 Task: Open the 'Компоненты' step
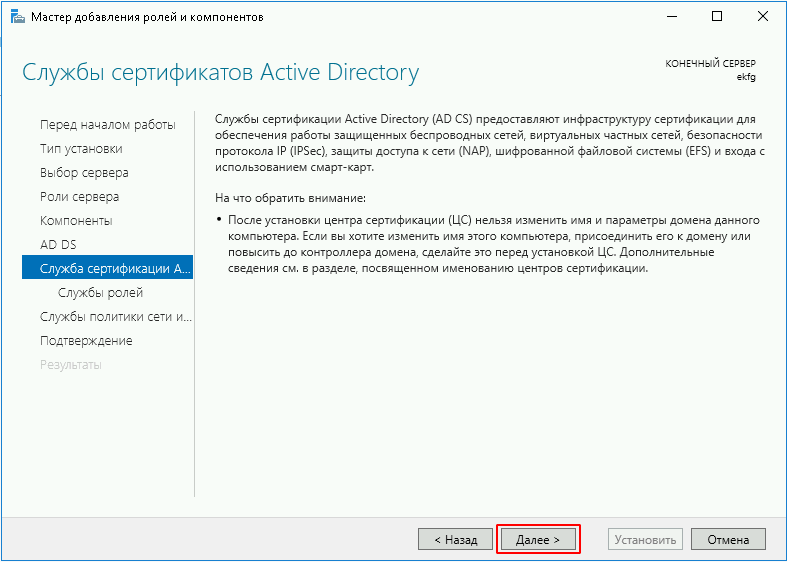76,220
